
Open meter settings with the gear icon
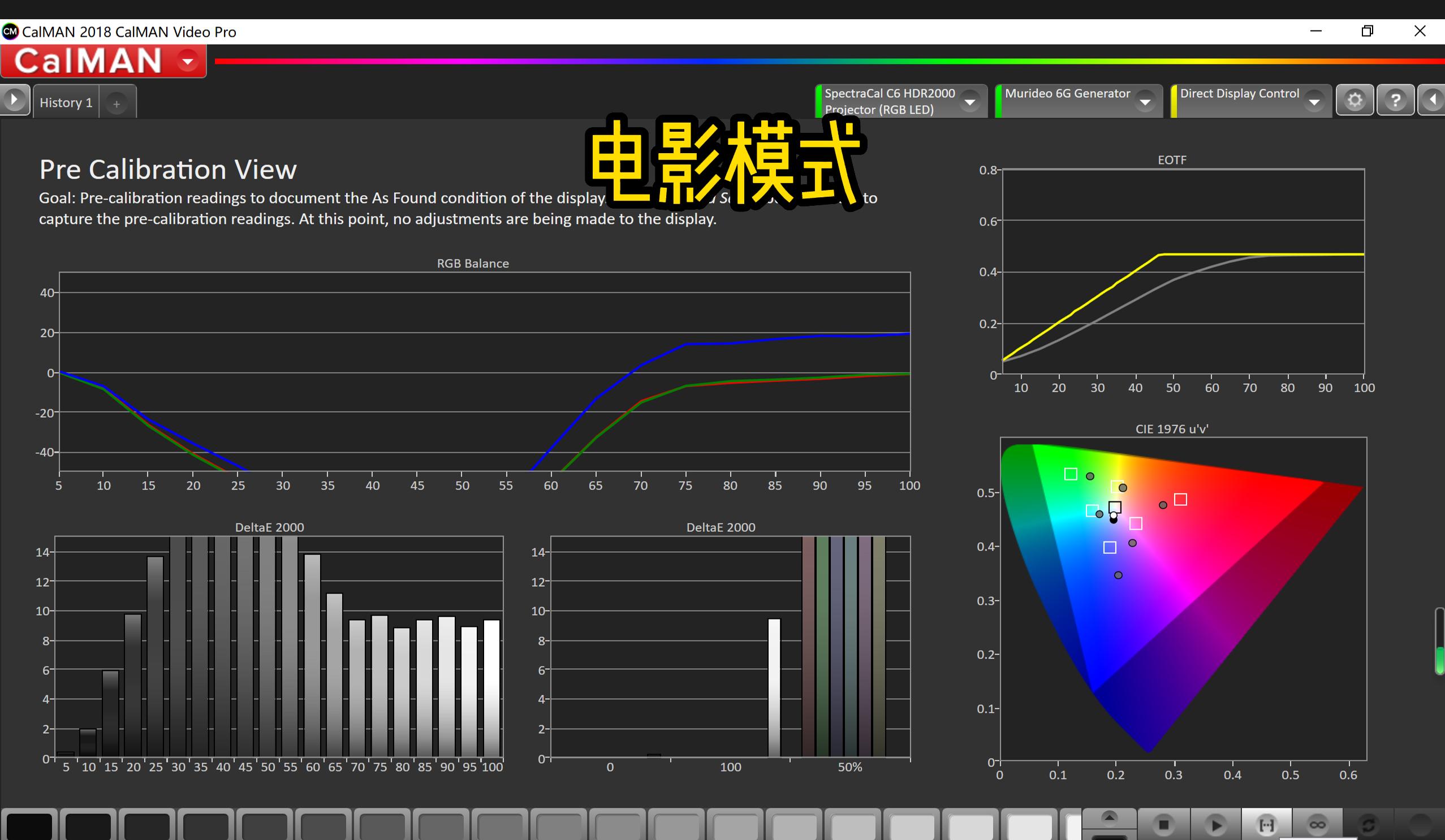1355,99
